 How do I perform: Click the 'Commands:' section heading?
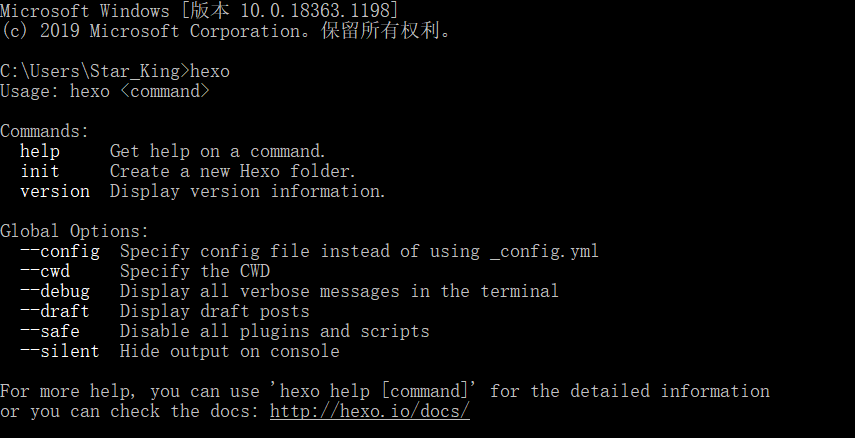coord(44,131)
